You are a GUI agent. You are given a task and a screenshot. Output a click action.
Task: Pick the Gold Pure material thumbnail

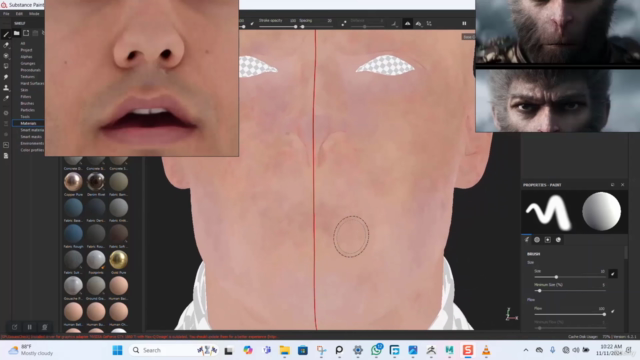click(118, 260)
